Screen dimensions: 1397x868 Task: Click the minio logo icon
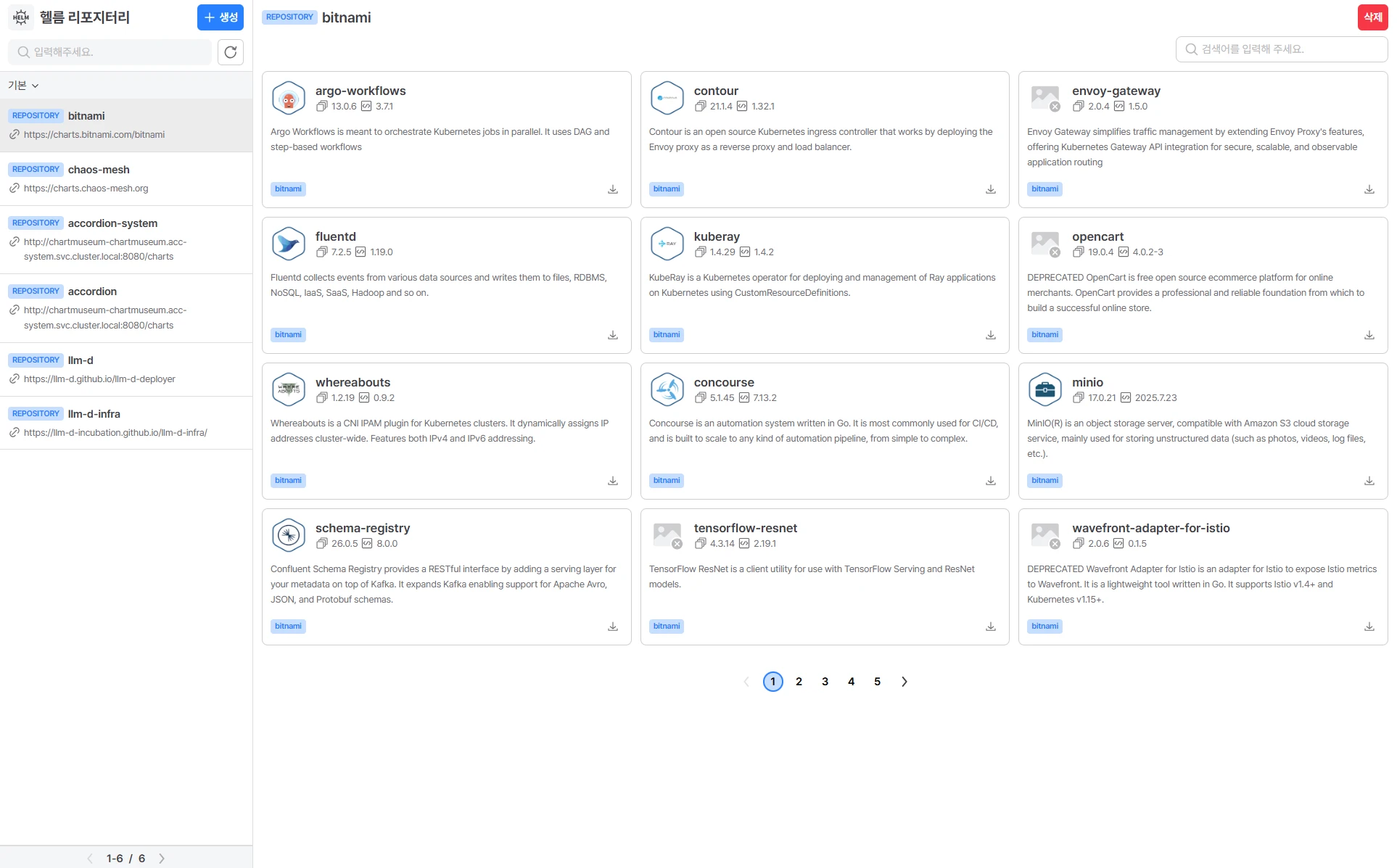tap(1045, 389)
